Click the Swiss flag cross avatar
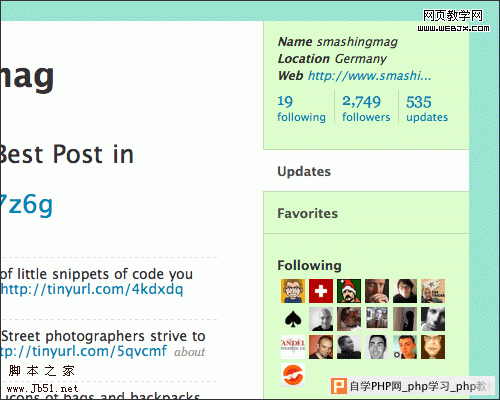The height and width of the screenshot is (400, 500). (x=321, y=291)
